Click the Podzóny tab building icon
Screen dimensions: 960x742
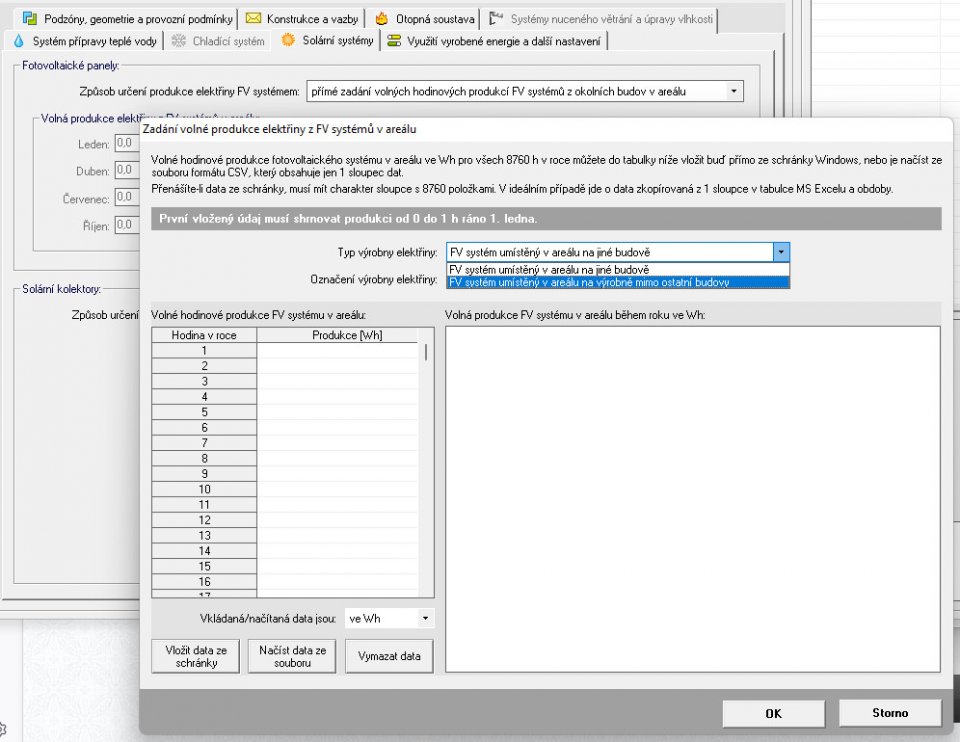click(29, 18)
